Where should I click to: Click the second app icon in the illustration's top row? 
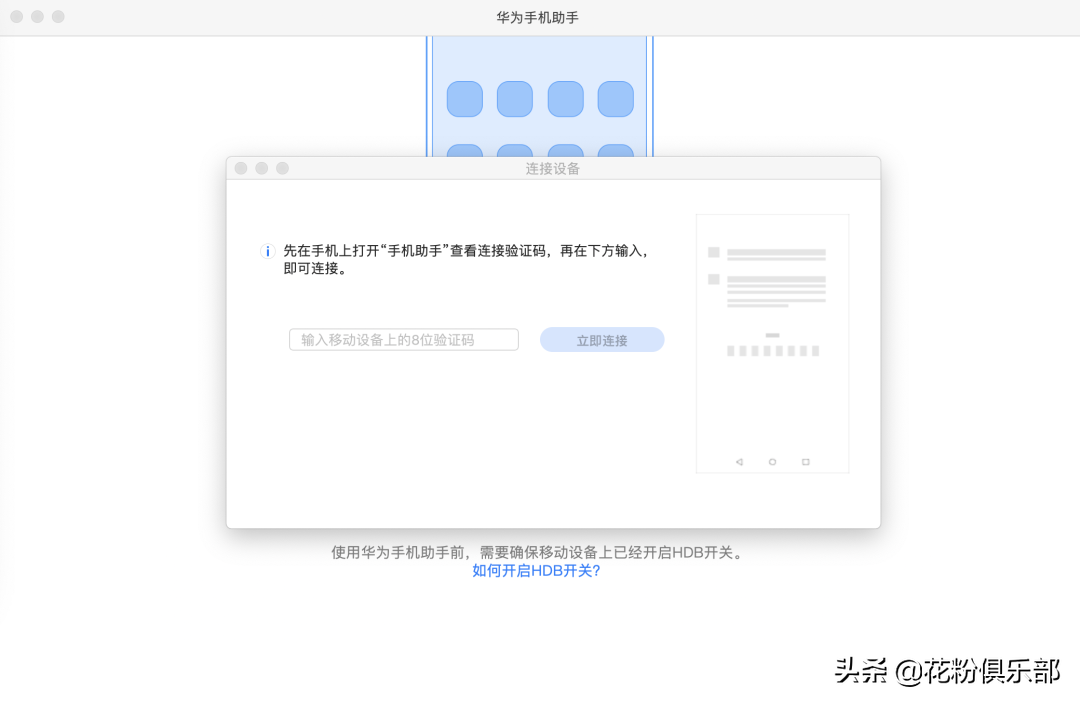click(514, 99)
